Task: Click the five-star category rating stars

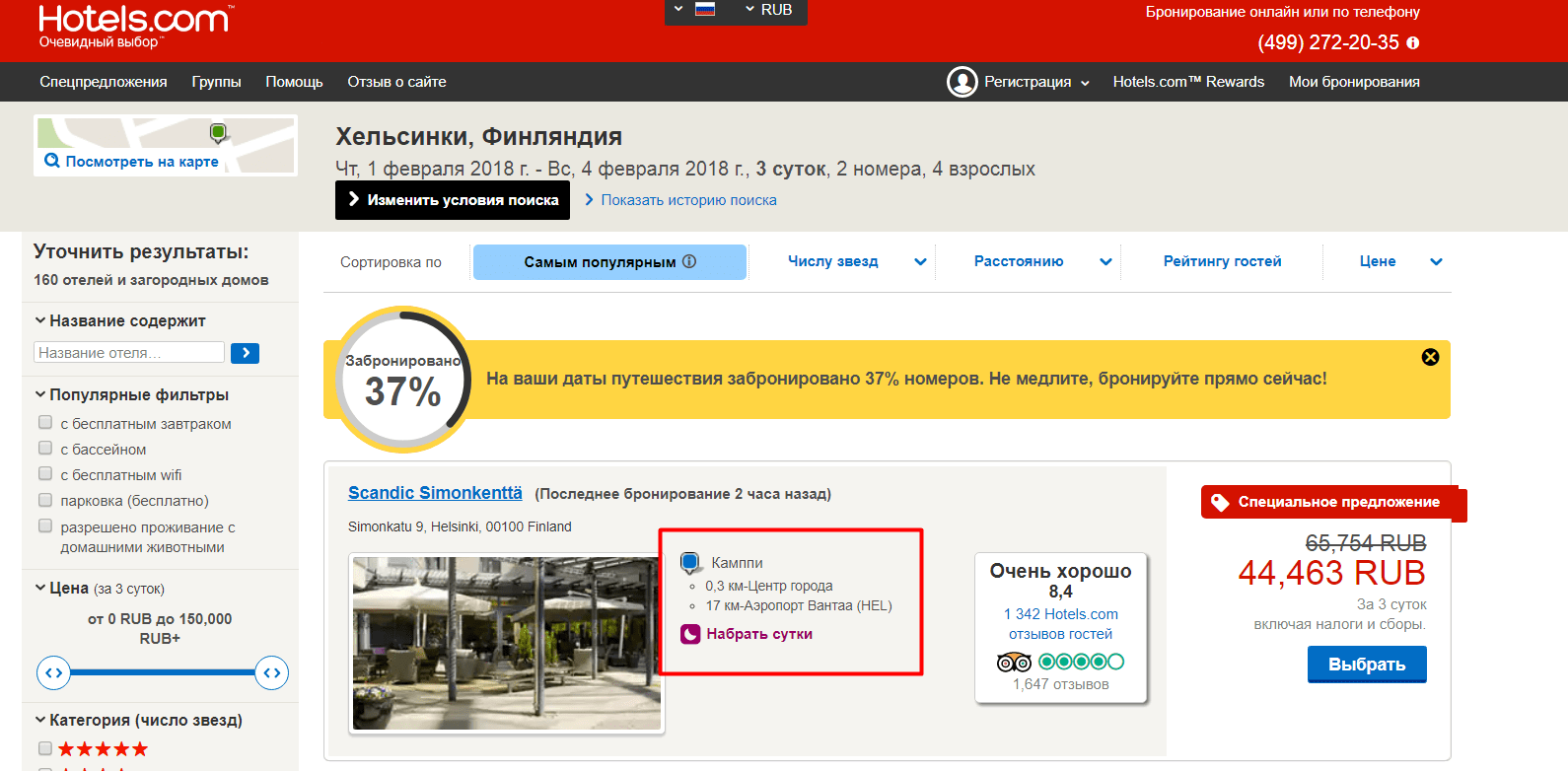Action: [x=103, y=749]
